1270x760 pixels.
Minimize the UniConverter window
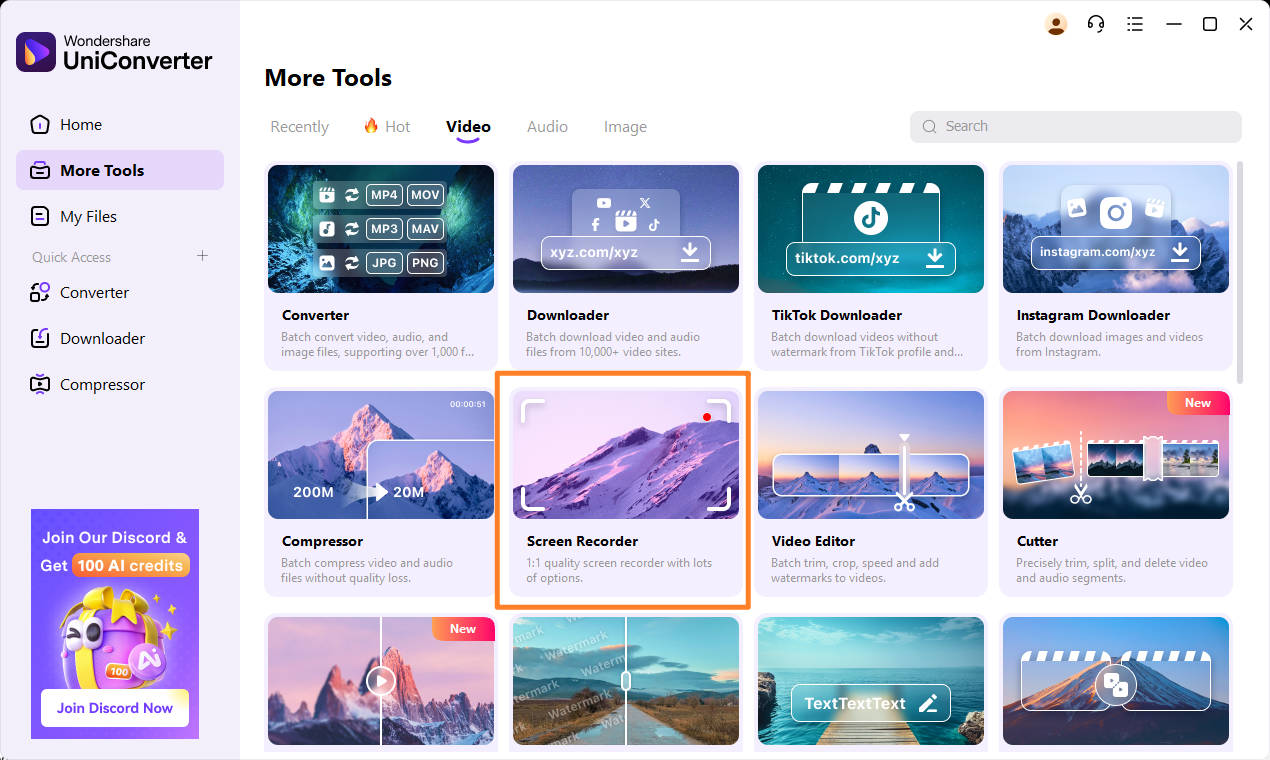[1172, 24]
